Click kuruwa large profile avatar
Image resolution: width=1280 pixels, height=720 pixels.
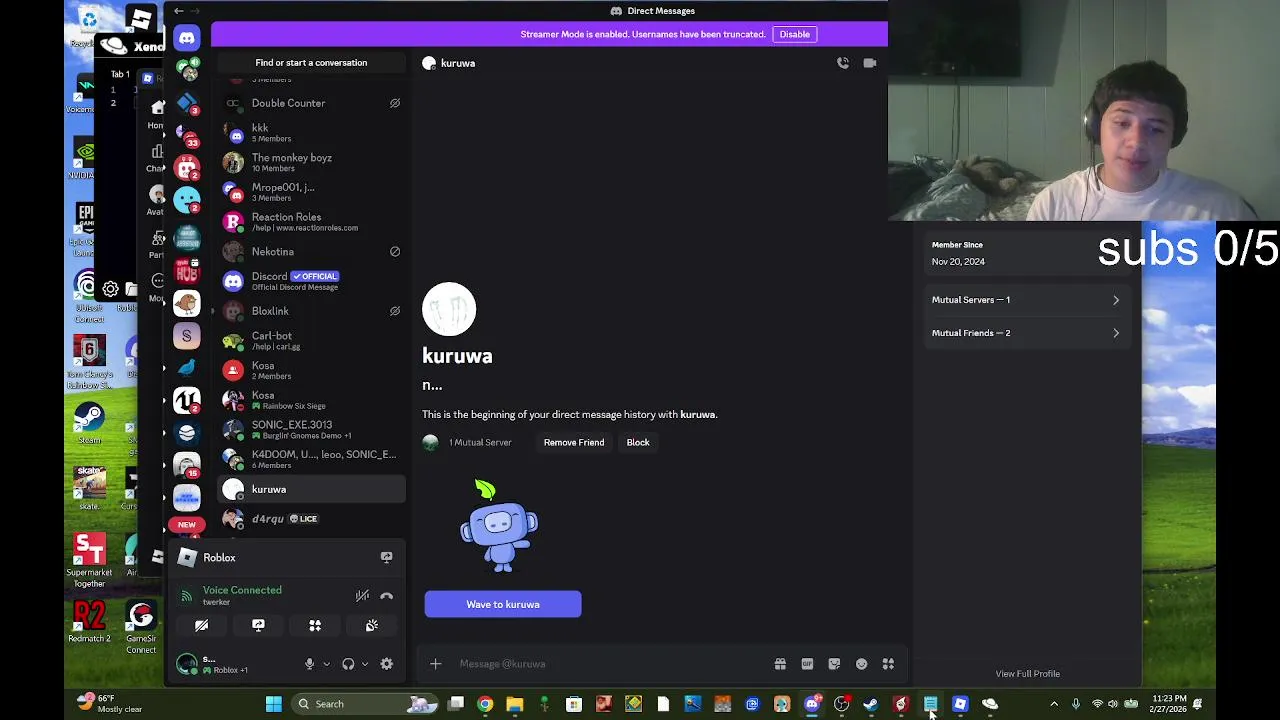(449, 309)
